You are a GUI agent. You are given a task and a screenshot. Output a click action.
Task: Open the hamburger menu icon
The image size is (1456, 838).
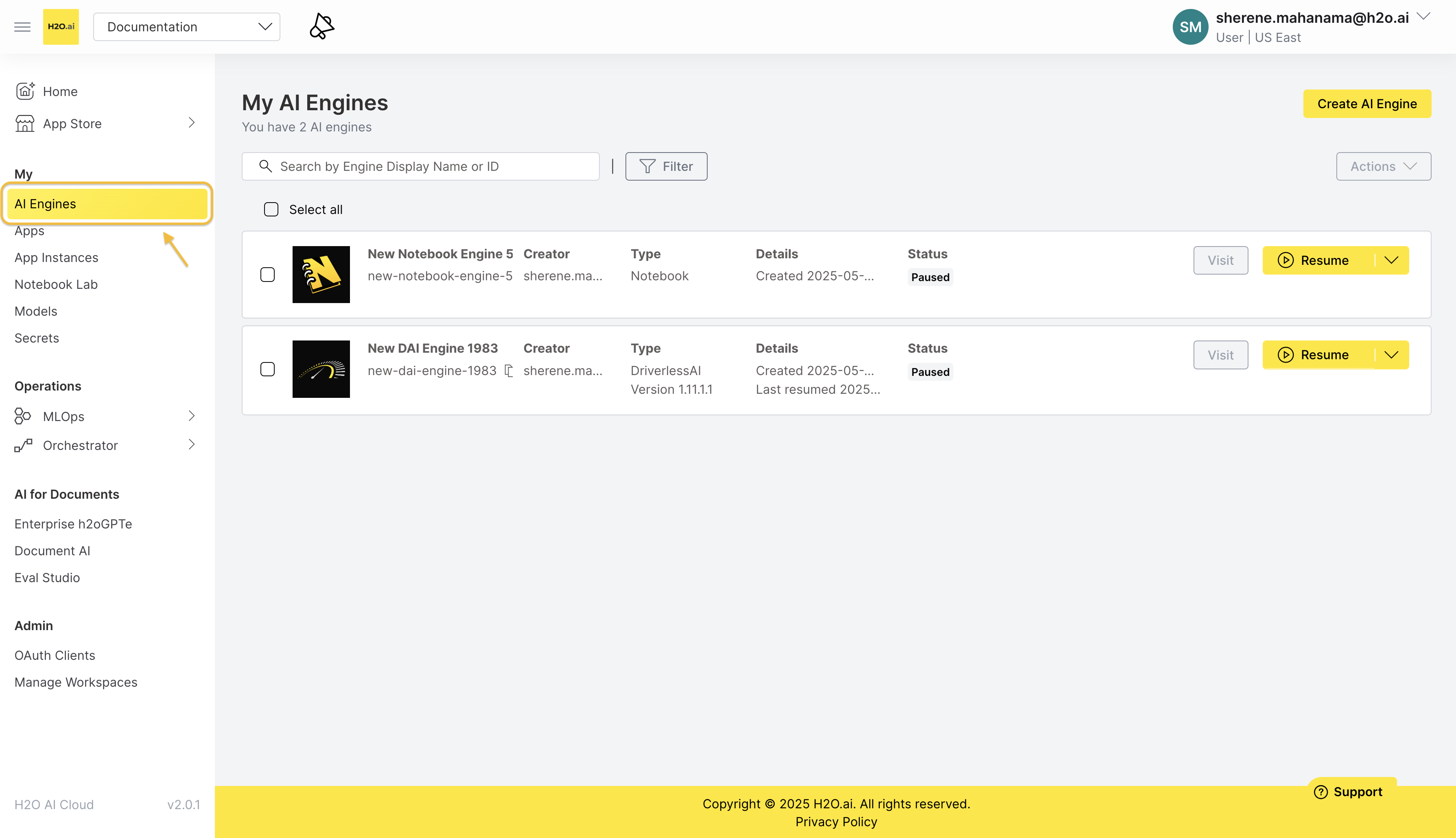(x=22, y=27)
